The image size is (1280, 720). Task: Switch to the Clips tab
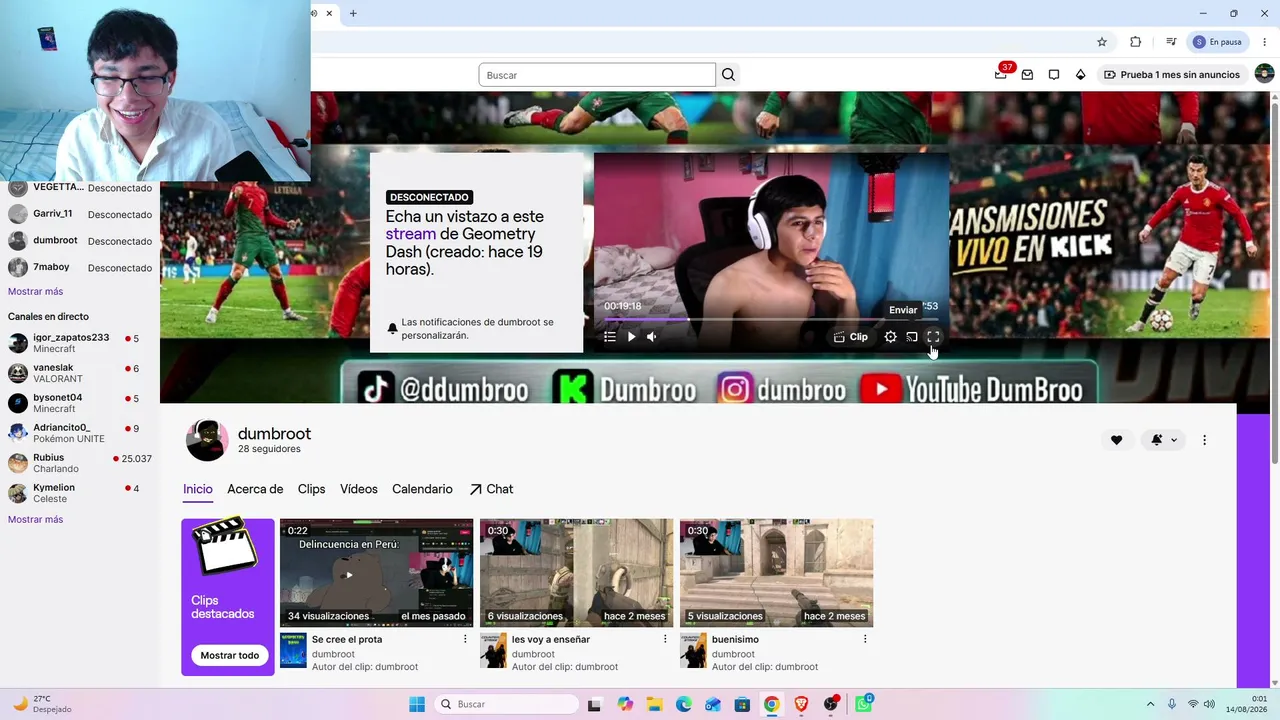[312, 489]
